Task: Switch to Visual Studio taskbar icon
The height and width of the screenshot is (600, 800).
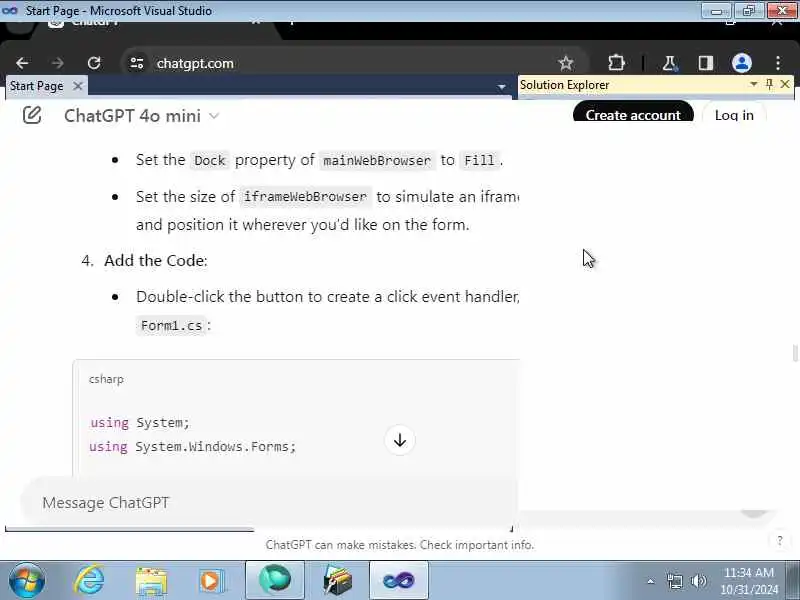Action: click(x=398, y=580)
